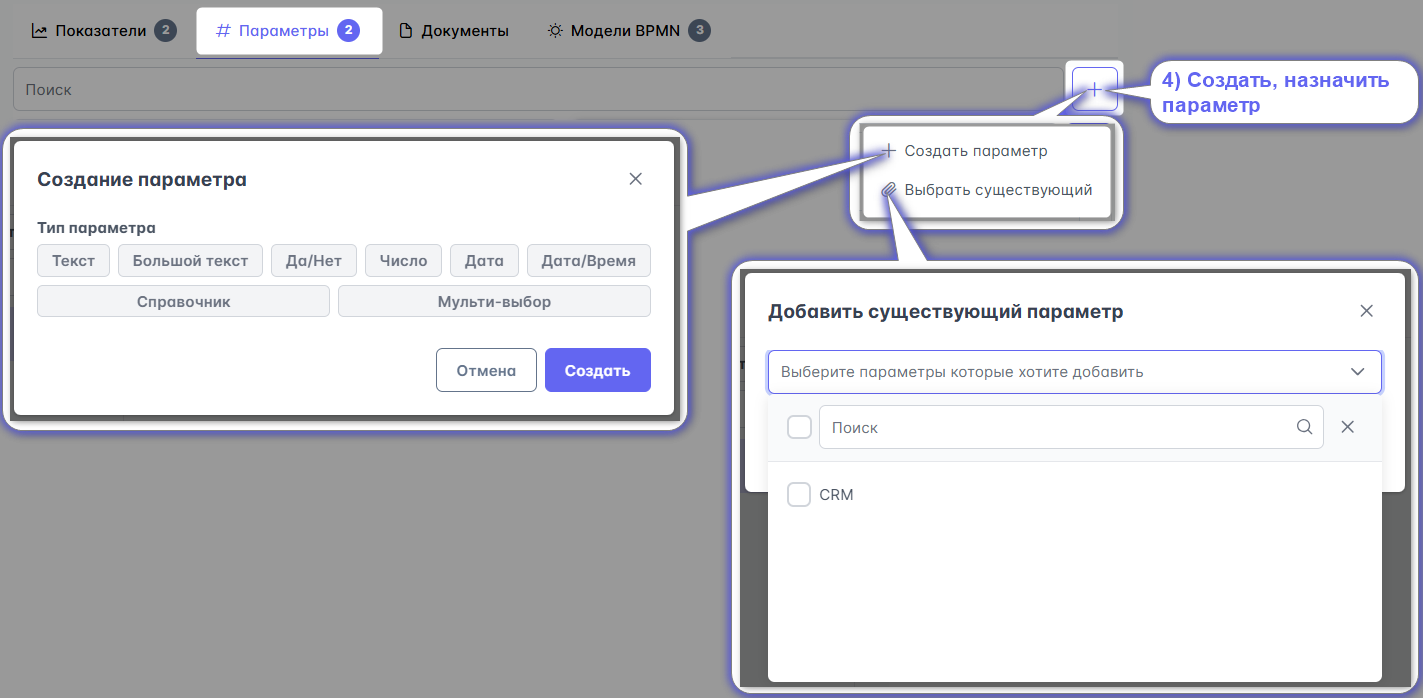Click the paperclip icon 'Выбрать существующий'
The height and width of the screenshot is (698, 1423).
[x=888, y=190]
